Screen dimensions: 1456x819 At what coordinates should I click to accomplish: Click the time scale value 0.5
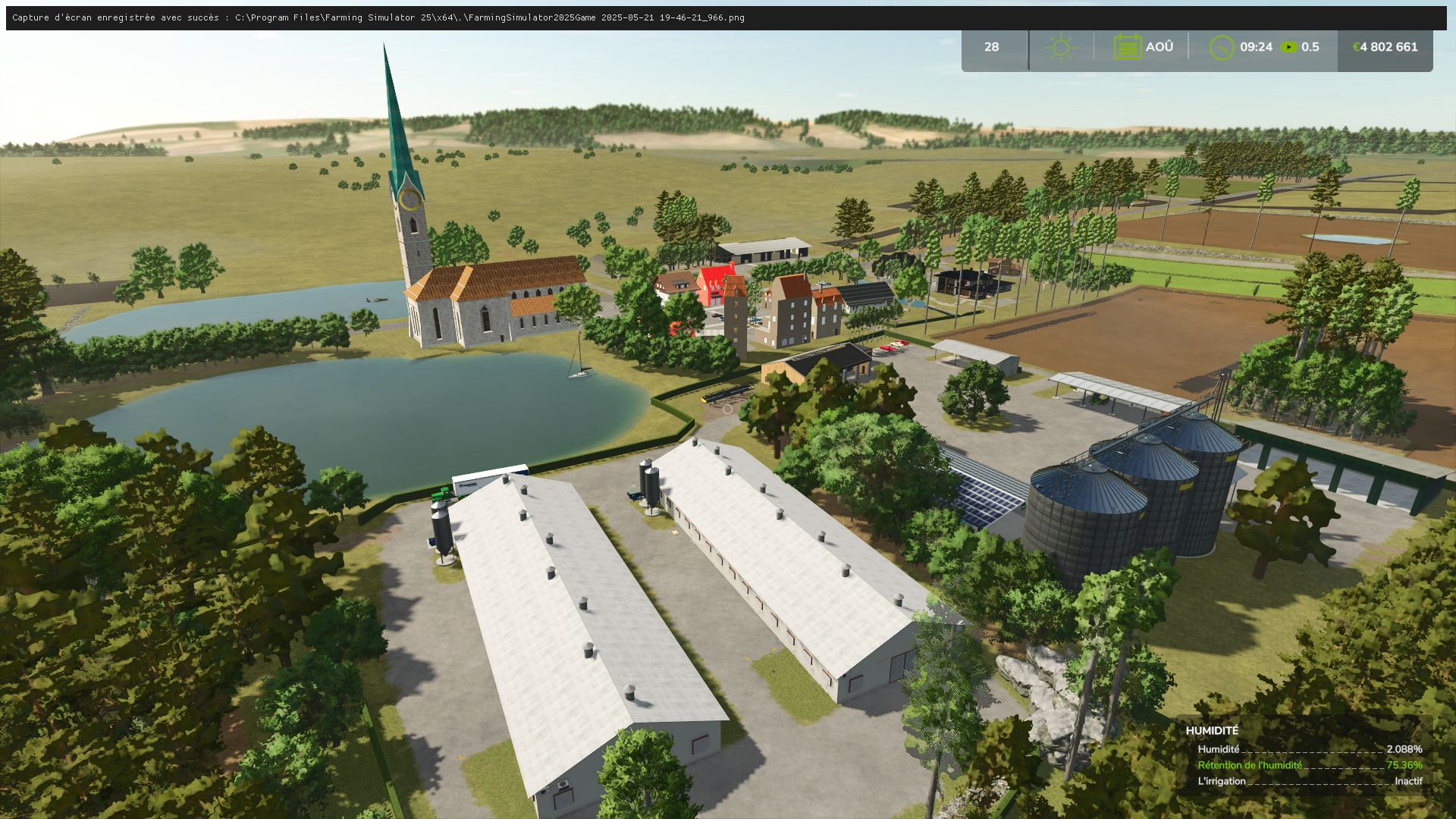click(x=1310, y=47)
